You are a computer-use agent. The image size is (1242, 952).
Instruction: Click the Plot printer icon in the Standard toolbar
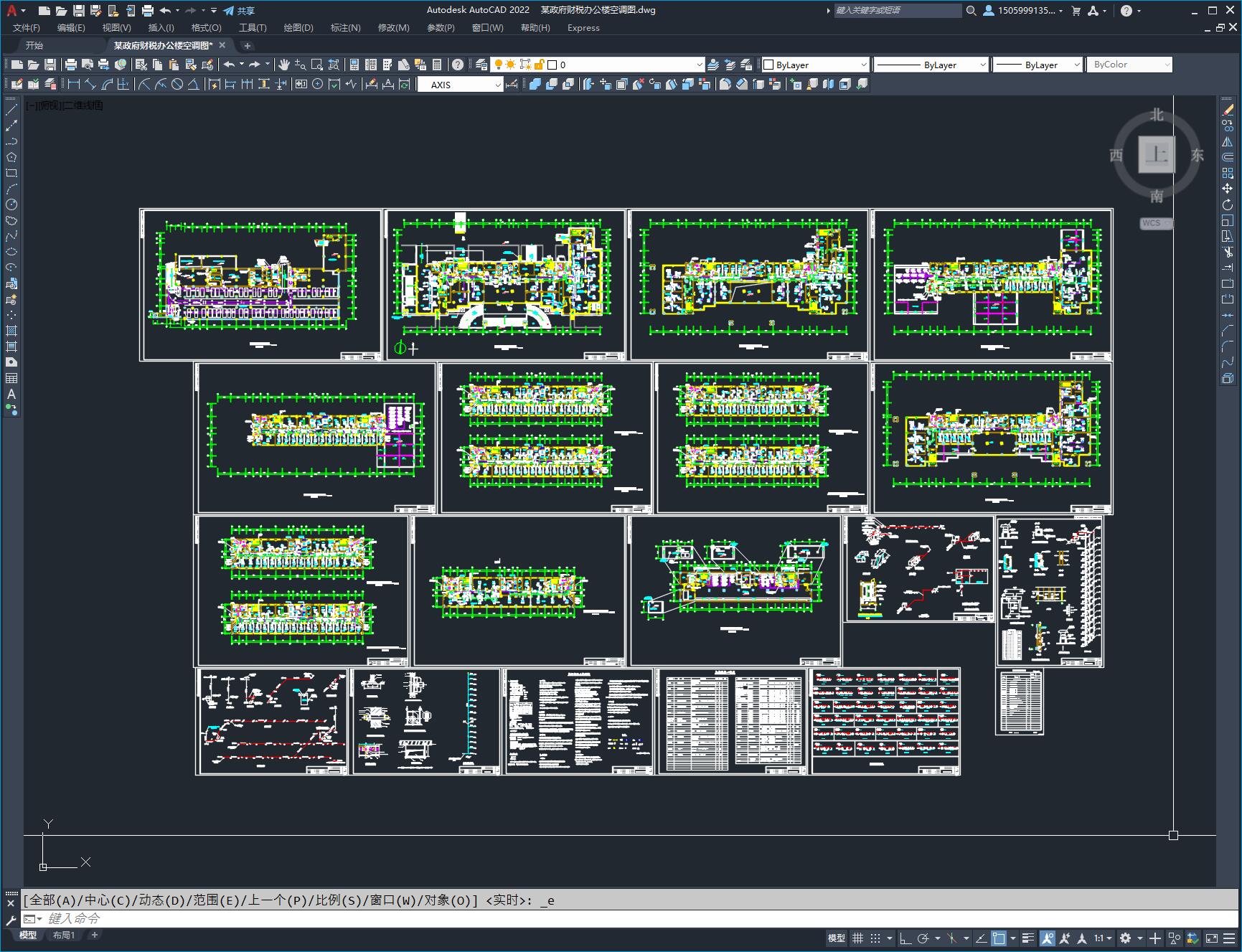point(71,65)
